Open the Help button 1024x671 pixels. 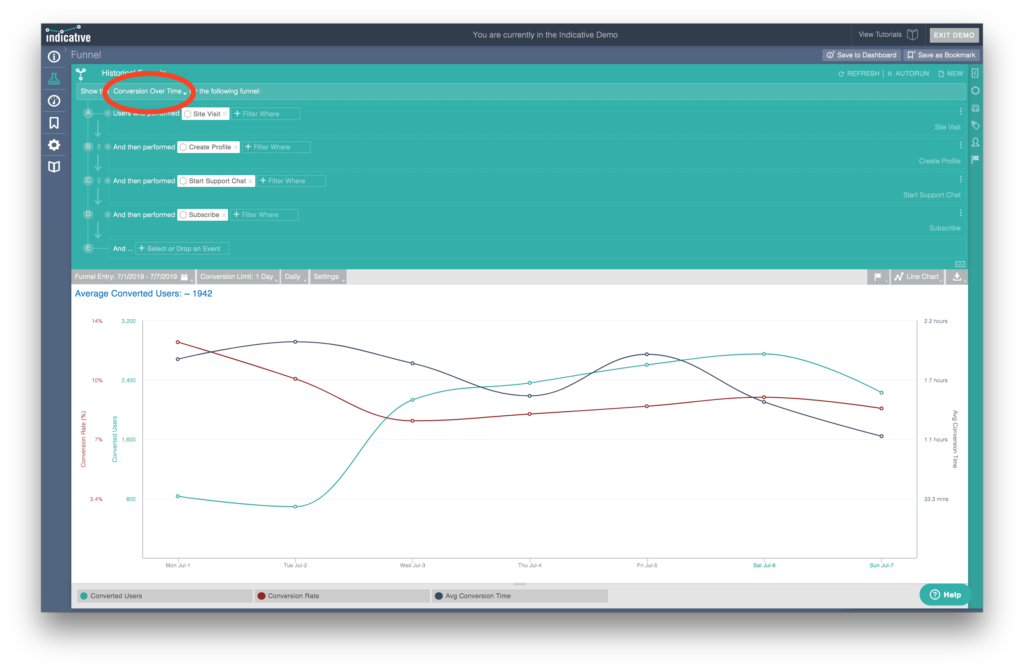[945, 595]
